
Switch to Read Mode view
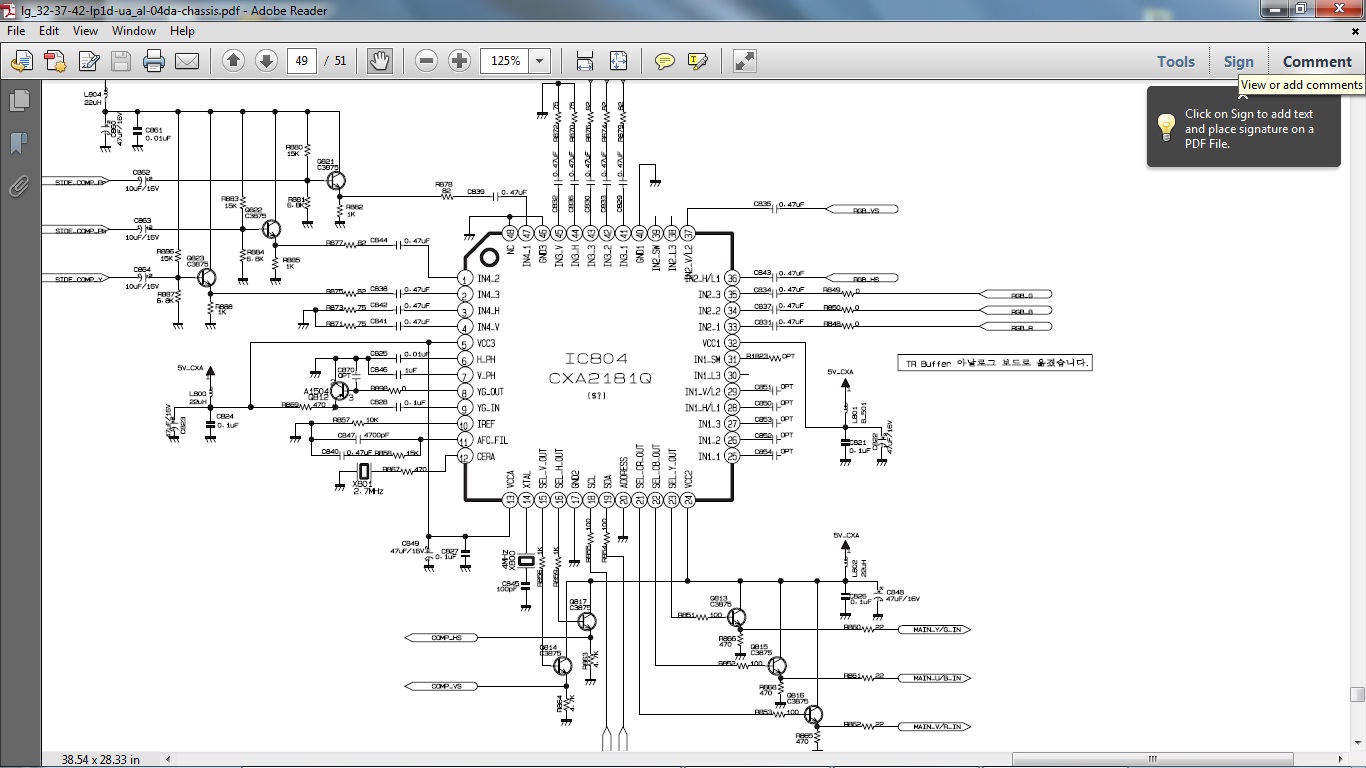pos(744,61)
